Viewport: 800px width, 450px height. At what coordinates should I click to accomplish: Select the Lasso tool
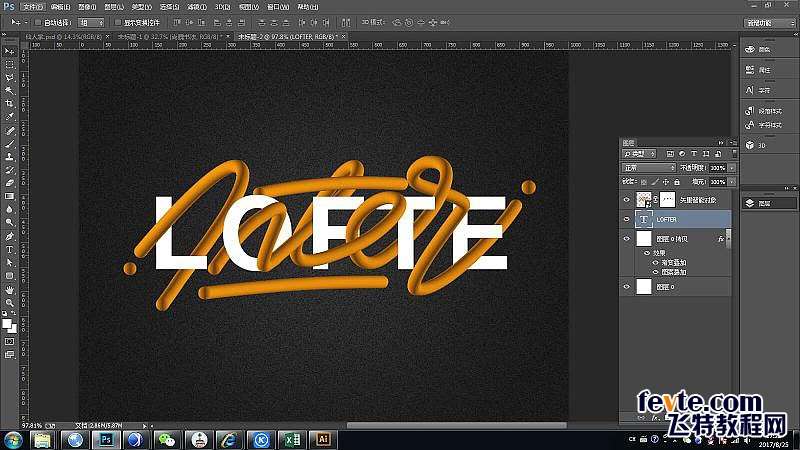pos(10,78)
